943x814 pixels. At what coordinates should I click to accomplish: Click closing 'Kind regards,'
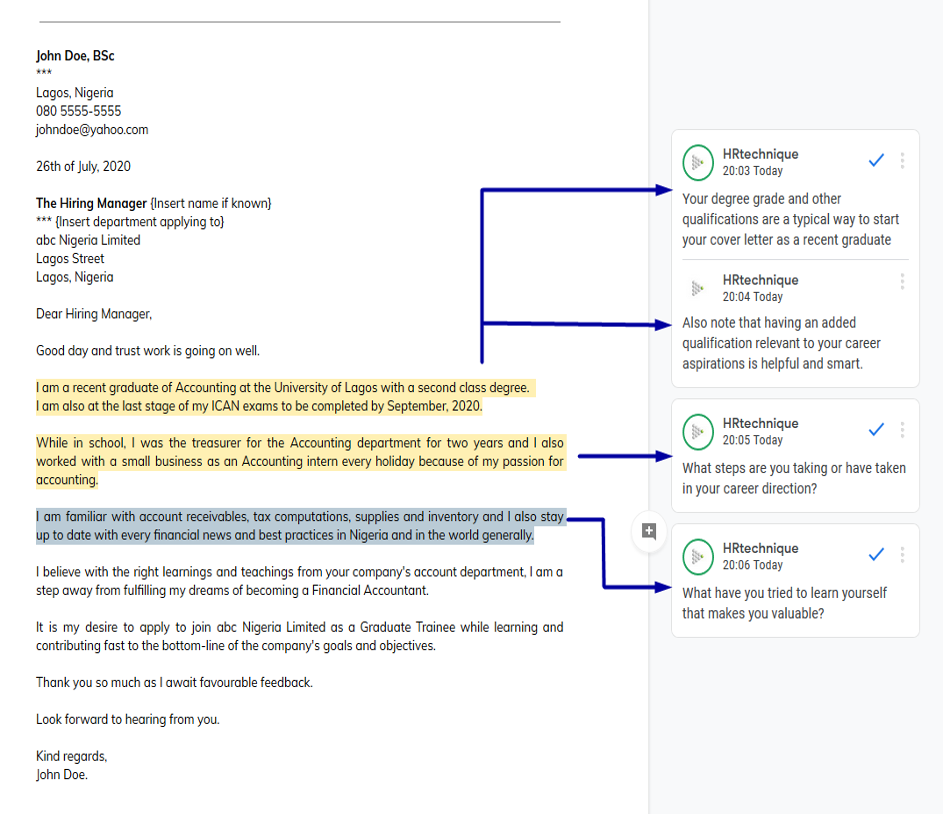[72, 756]
